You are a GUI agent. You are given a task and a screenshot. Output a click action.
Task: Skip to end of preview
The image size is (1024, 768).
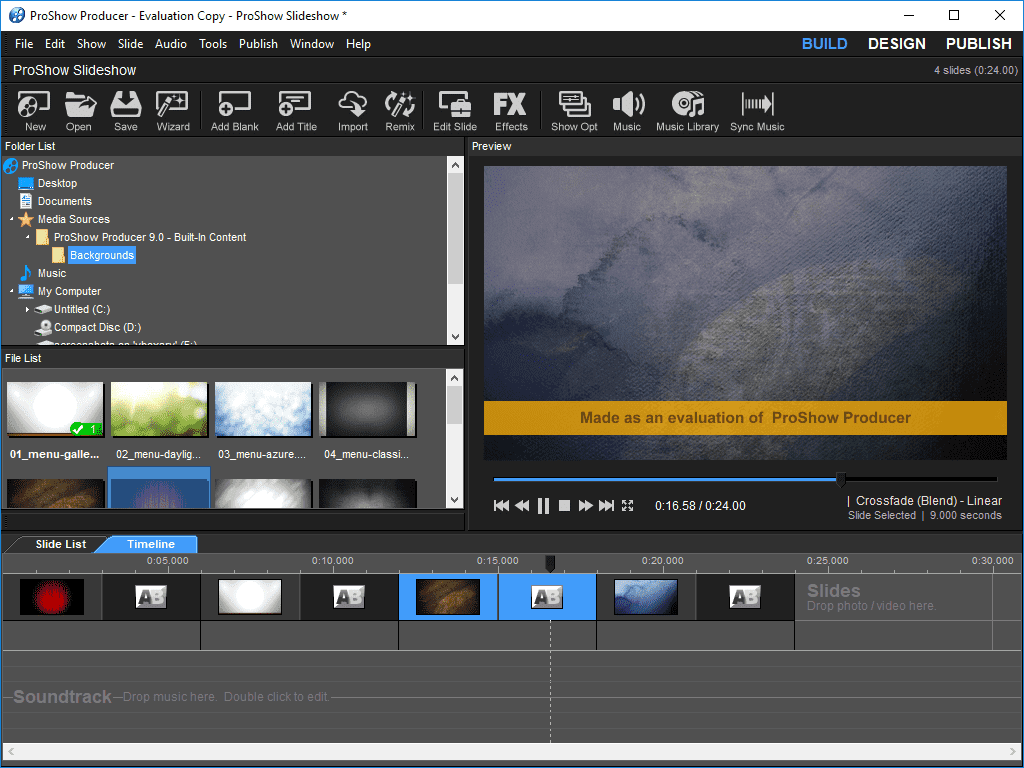(607, 505)
